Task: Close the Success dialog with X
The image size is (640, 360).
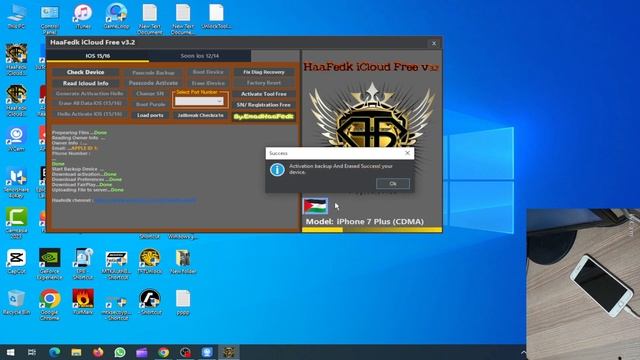Action: (x=407, y=153)
